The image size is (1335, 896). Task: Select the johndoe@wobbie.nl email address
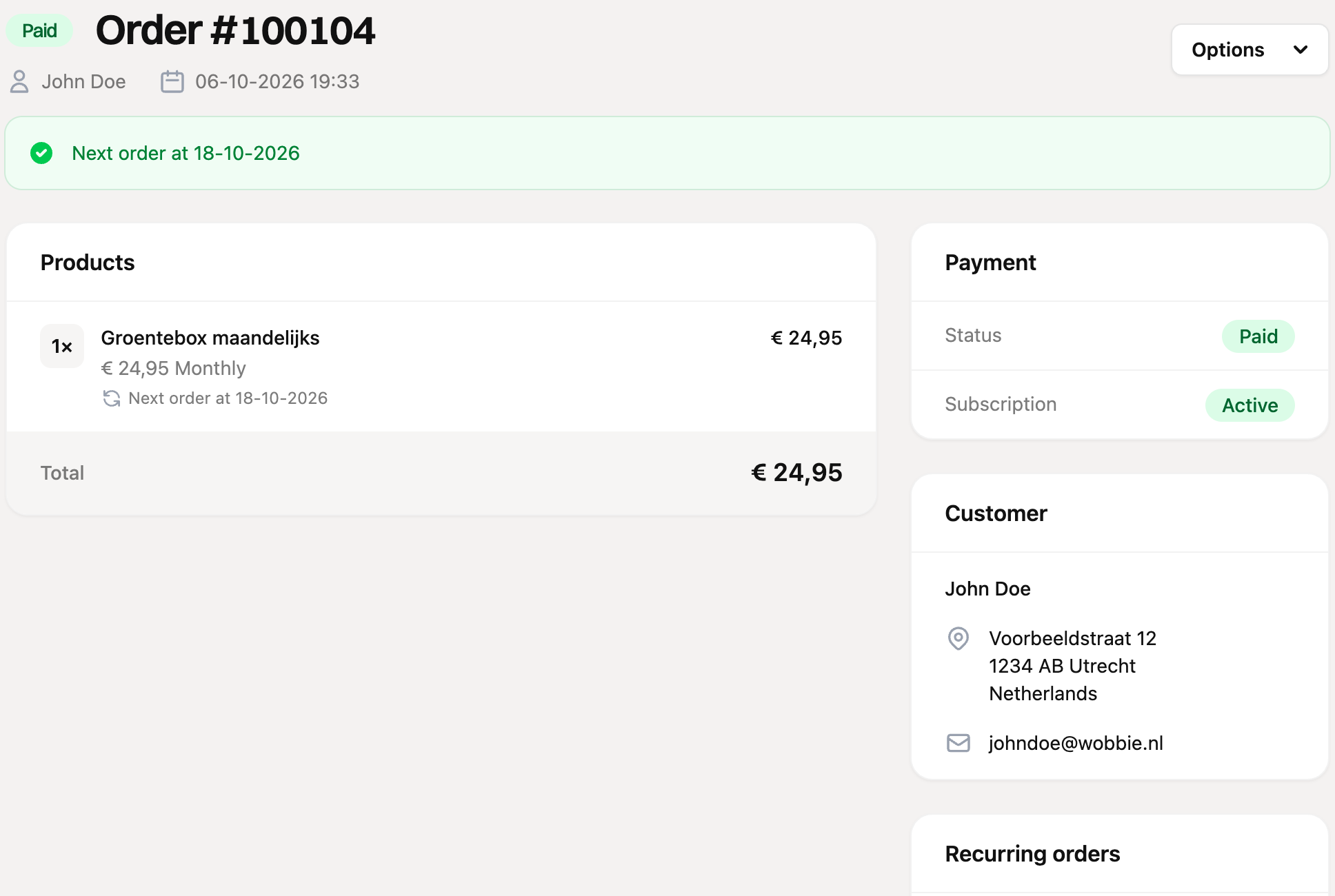tap(1076, 743)
